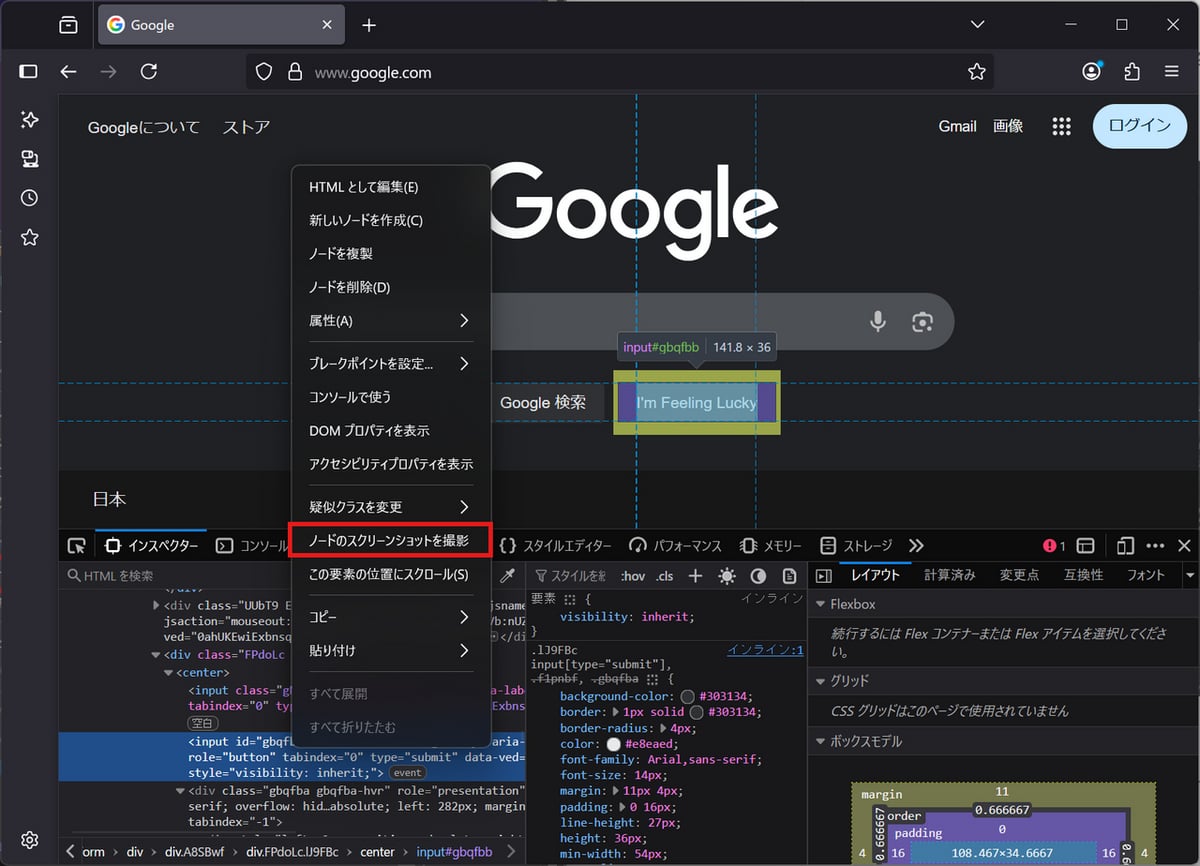Open synced tabs in the sidebar
Image resolution: width=1200 pixels, height=866 pixels.
click(29, 159)
